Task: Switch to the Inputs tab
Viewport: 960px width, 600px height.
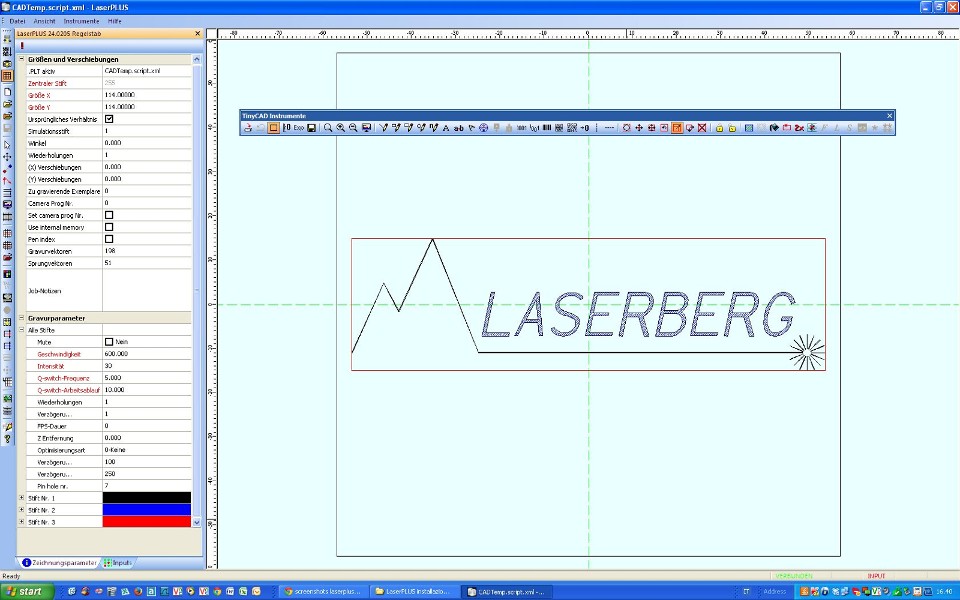Action: tap(118, 563)
